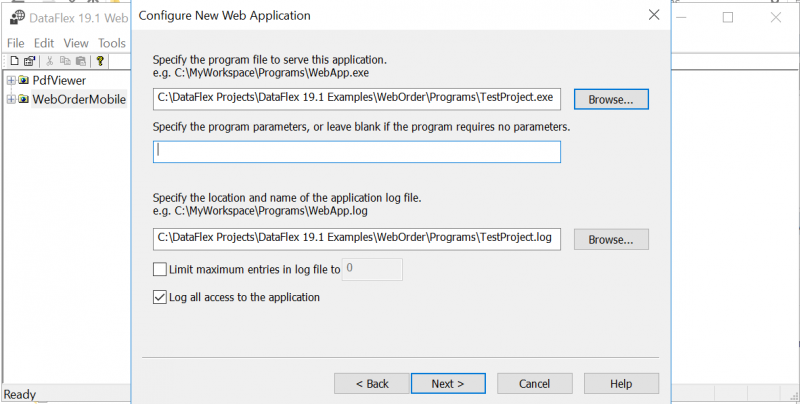Image resolution: width=800 pixels, height=404 pixels.
Task: Click the program parameters text field
Action: coord(356,151)
